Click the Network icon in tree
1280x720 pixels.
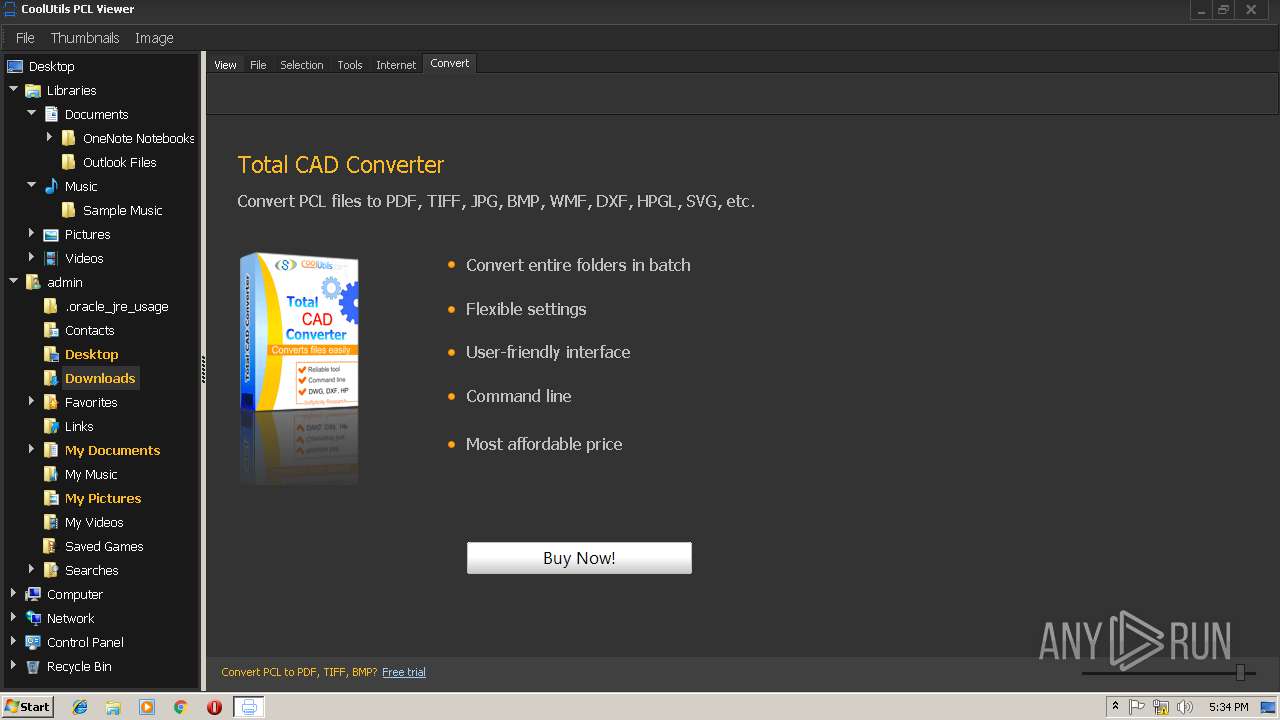[33, 618]
